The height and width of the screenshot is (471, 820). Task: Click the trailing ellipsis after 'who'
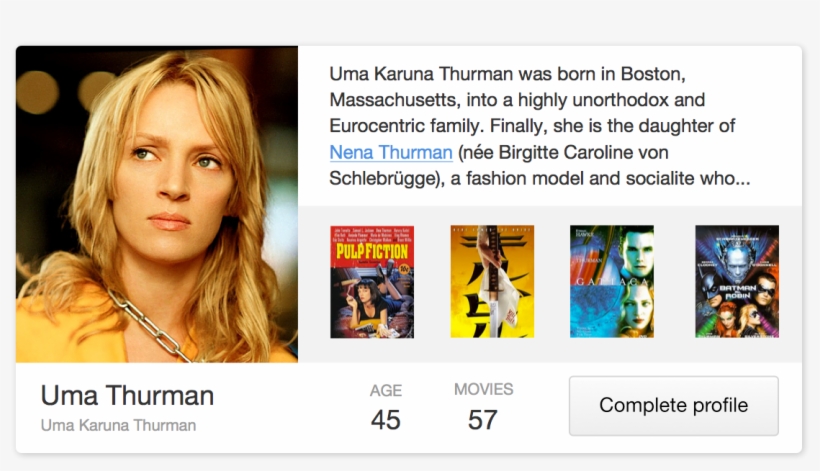pyautogui.click(x=743, y=181)
